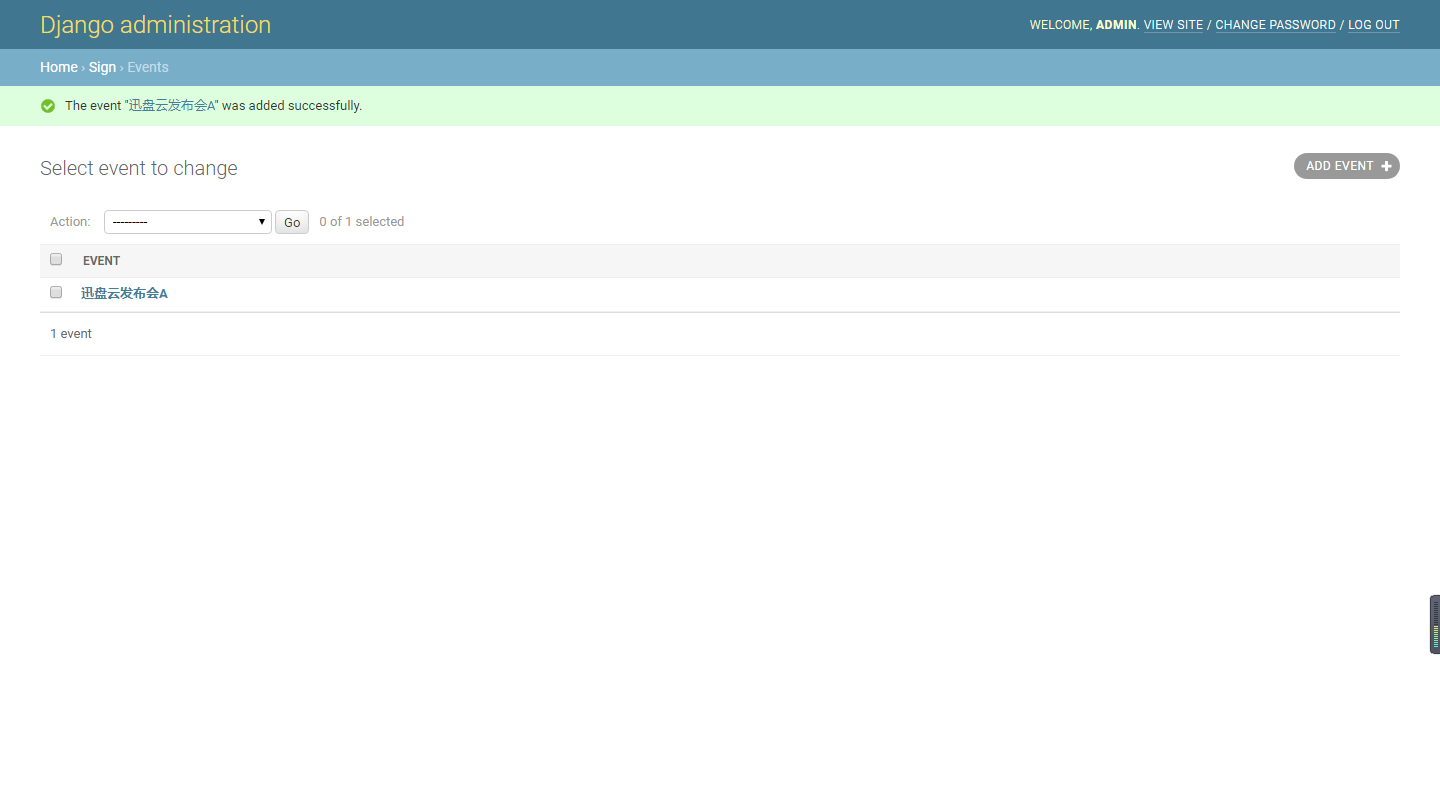Click the Go button beside Action
1440x799 pixels.
click(x=292, y=222)
